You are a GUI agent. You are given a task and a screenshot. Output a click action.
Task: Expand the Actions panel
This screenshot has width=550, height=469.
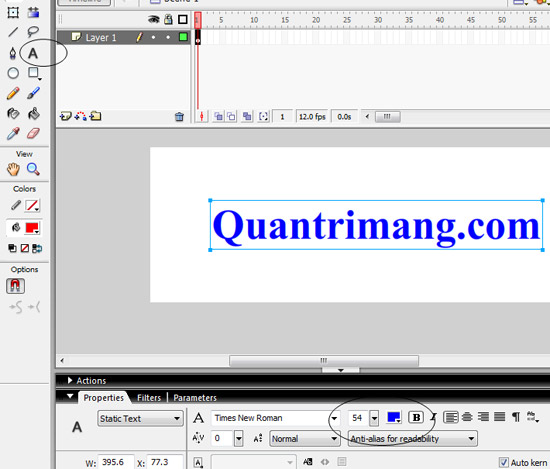(70, 380)
